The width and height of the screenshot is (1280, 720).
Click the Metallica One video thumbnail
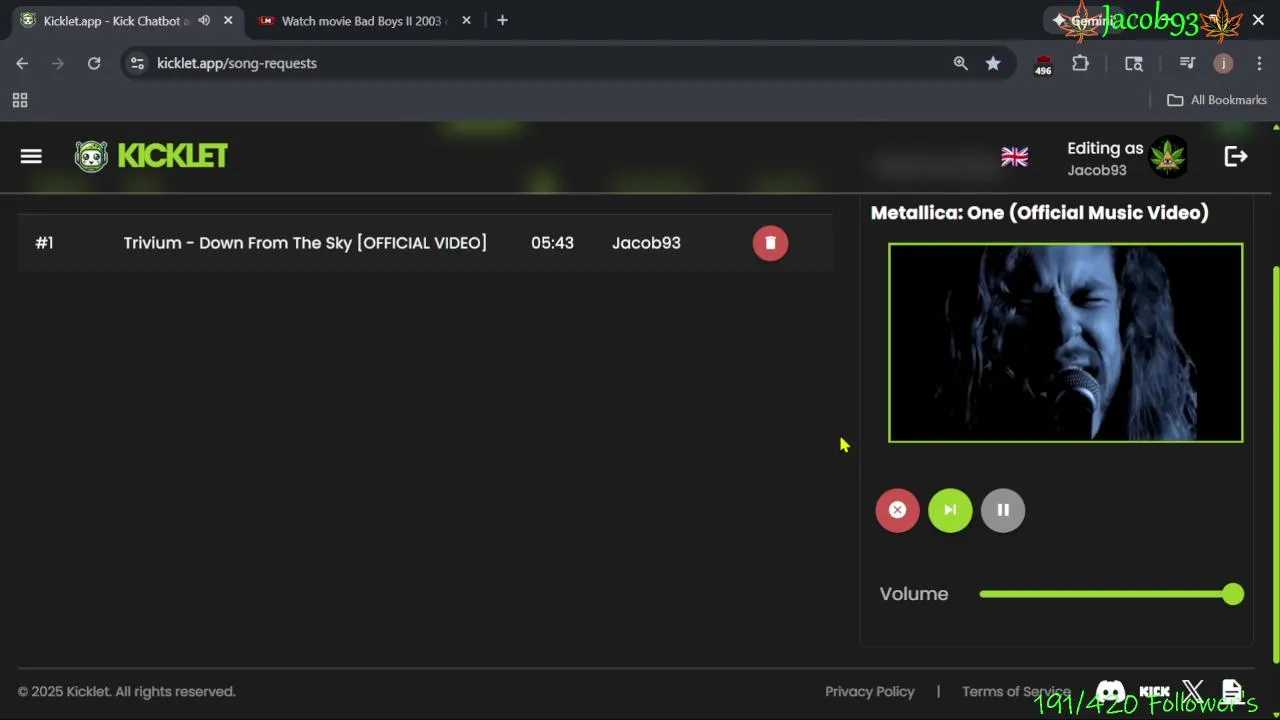[x=1066, y=342]
